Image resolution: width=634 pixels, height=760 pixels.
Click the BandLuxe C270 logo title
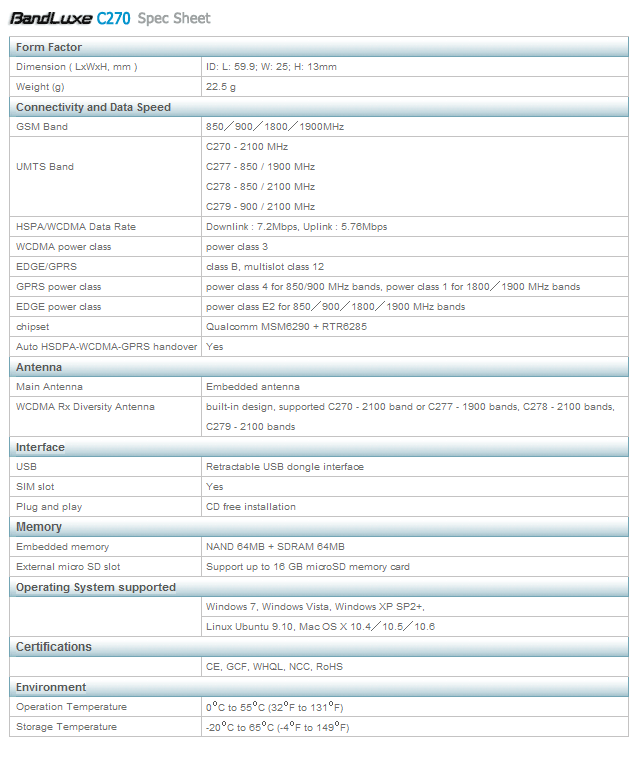(x=70, y=18)
